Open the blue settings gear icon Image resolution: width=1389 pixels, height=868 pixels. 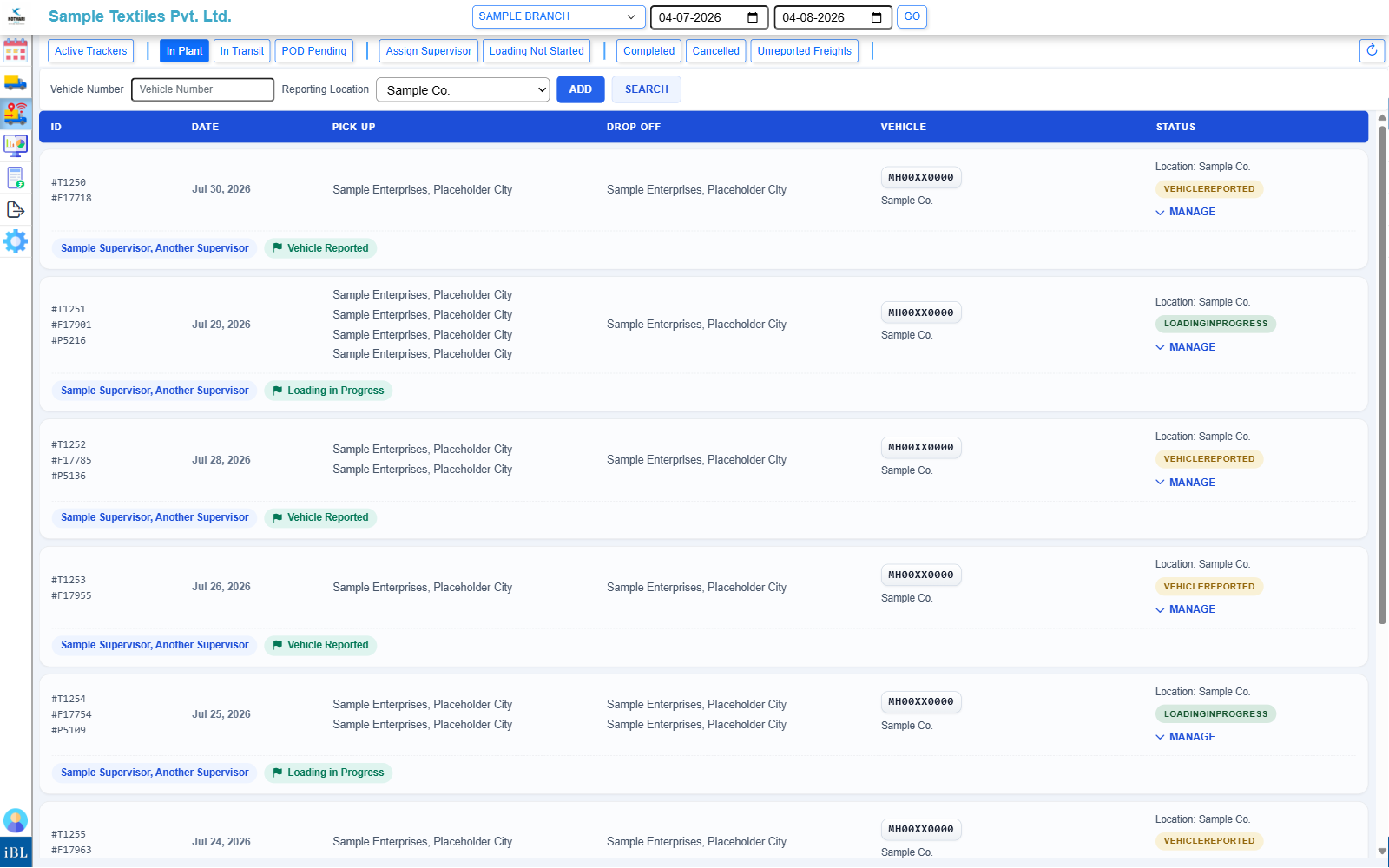pos(16,240)
